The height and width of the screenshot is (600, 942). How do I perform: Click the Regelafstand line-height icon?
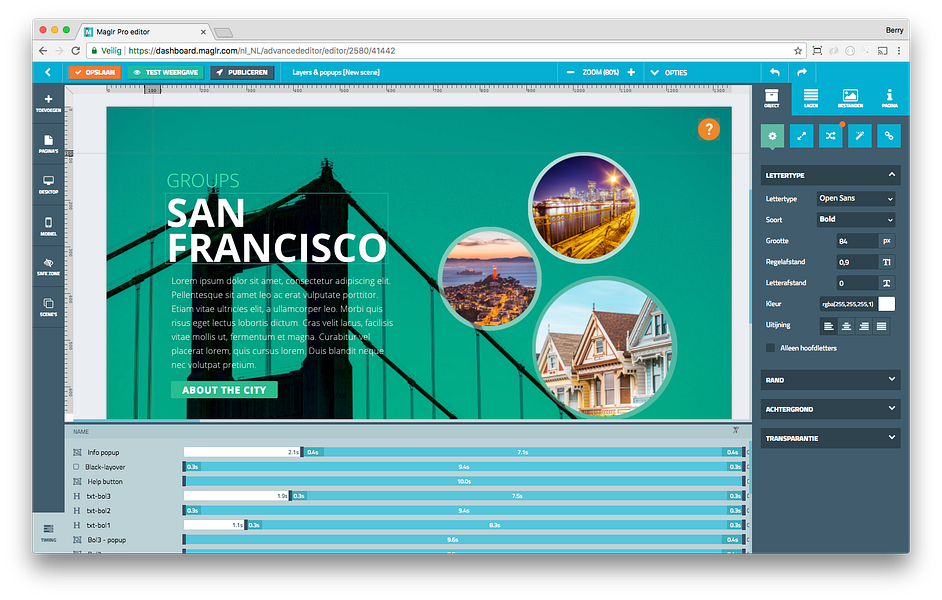point(887,262)
